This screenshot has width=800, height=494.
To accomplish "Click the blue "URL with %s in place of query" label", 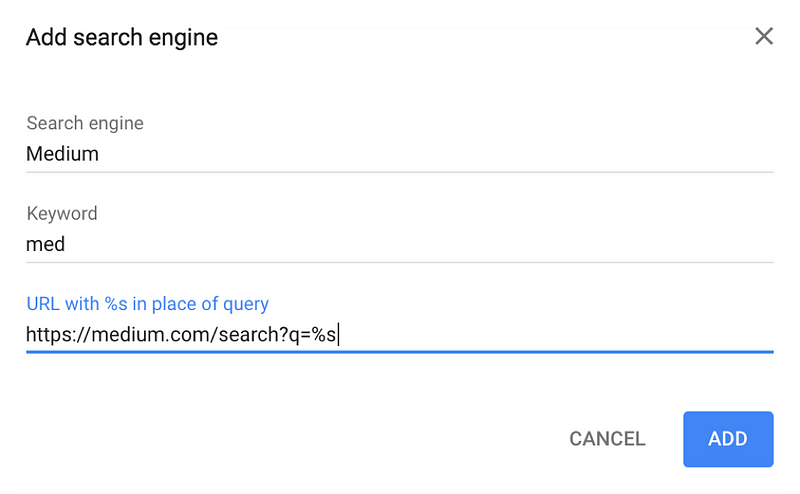I will click(x=147, y=304).
